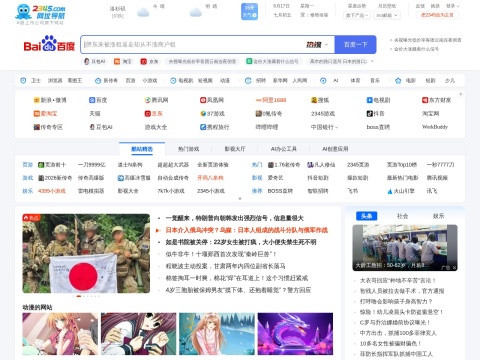Open 新浪·微博 site link
Screen dimensions: 480x360
click(50, 100)
